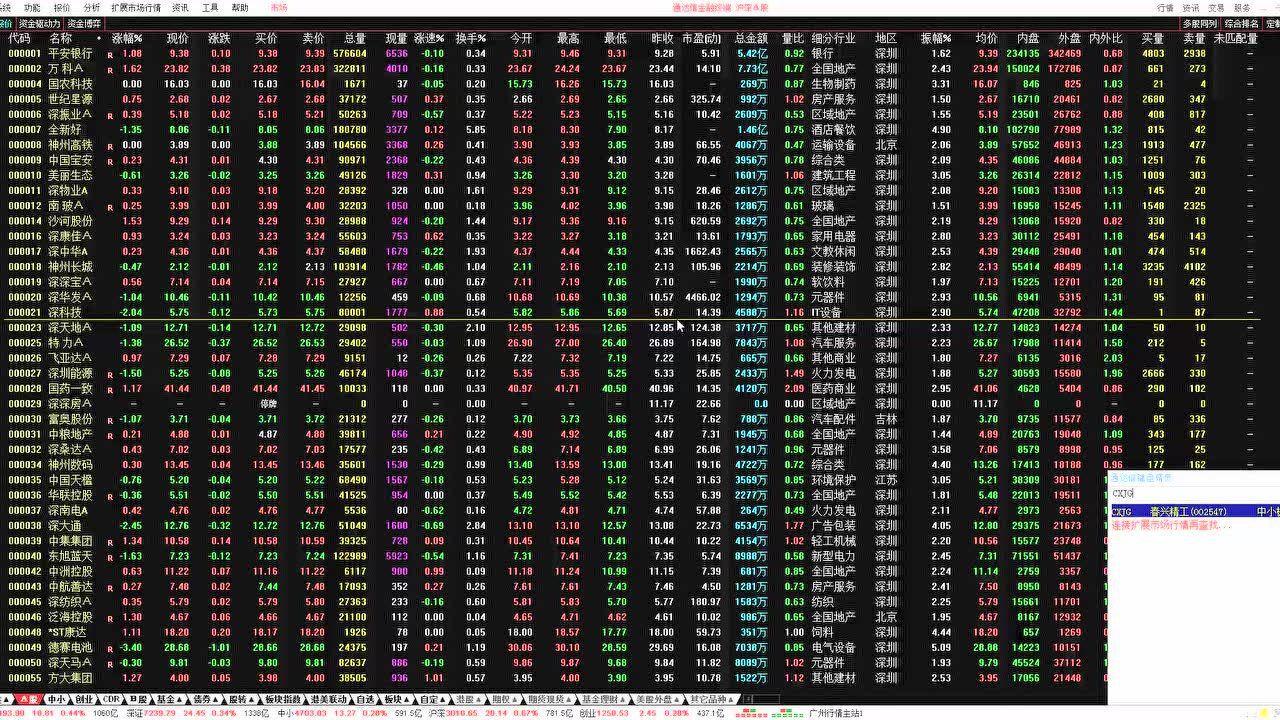Viewport: 1280px width, 720px height.
Task: Click the CXJG search input in popup
Action: click(1194, 494)
